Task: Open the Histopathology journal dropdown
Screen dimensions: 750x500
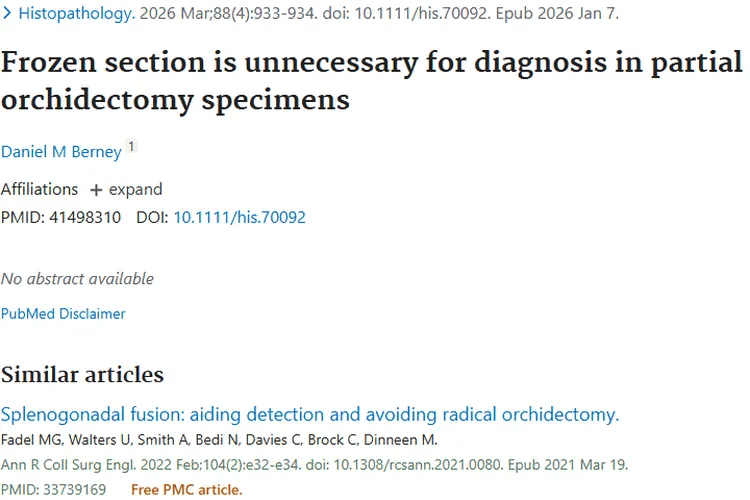Action: [x=77, y=15]
